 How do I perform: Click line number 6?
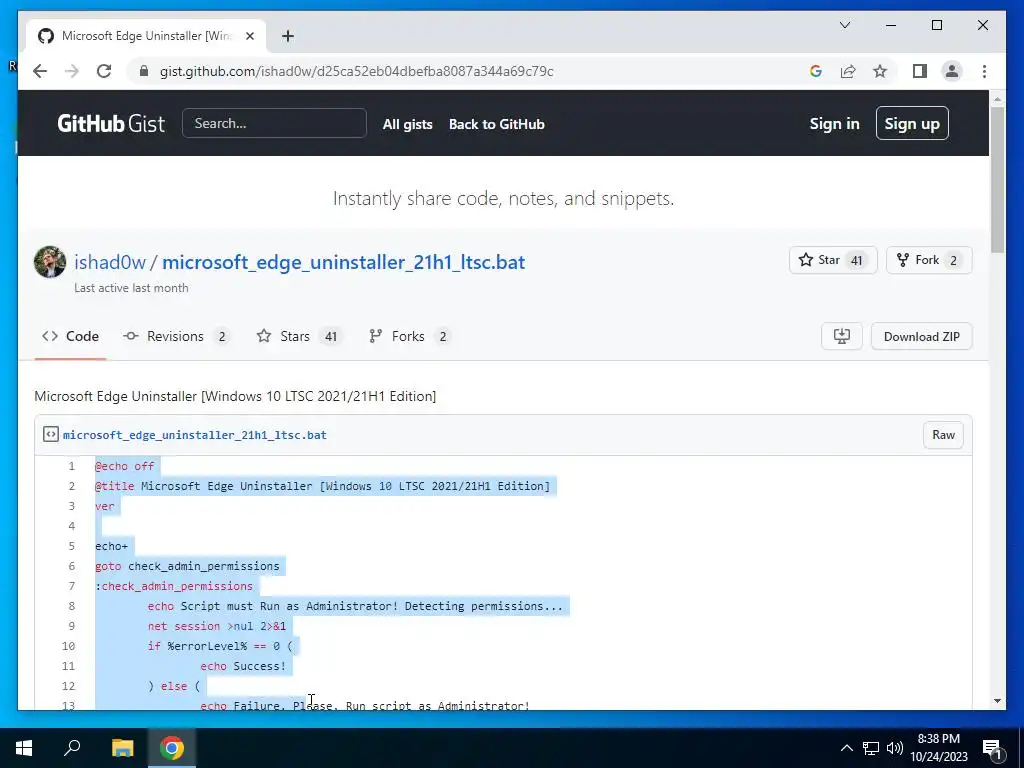click(71, 566)
